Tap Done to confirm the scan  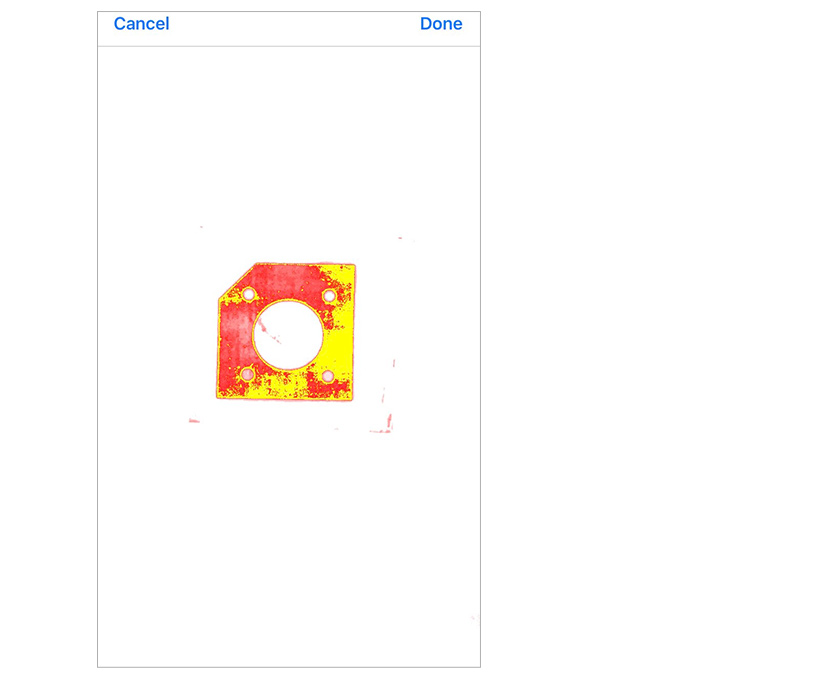441,23
